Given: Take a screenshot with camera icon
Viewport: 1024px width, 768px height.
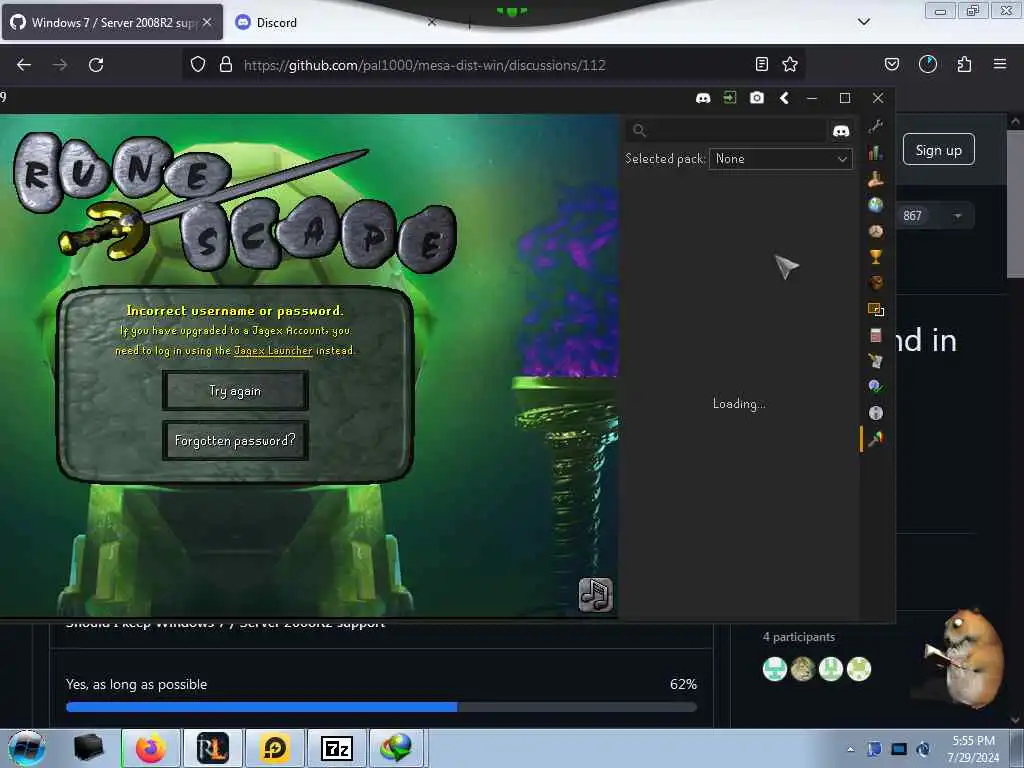Looking at the screenshot, I should [x=756, y=98].
